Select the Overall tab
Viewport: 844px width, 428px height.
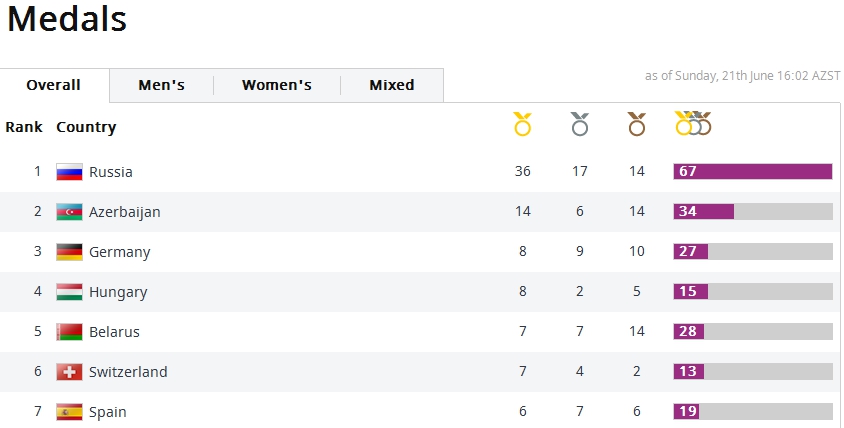point(54,85)
